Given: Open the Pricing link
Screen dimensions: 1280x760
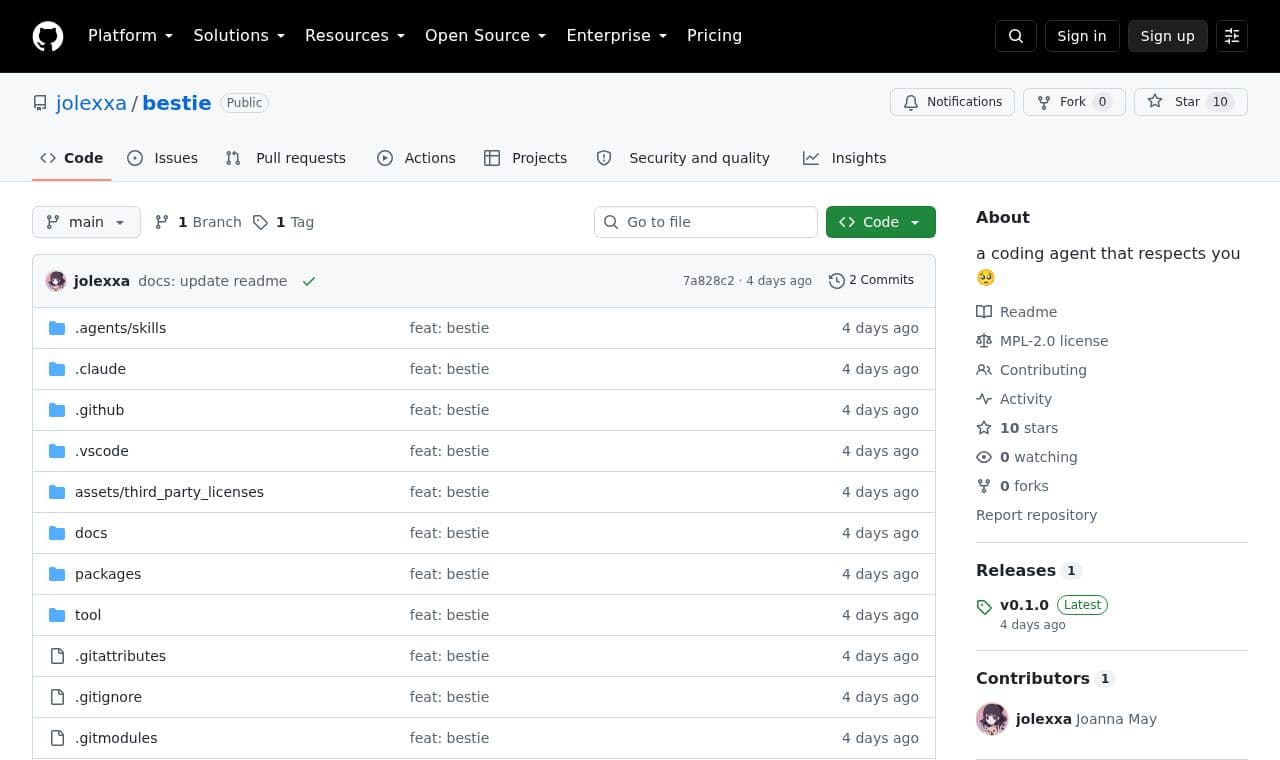Looking at the screenshot, I should point(714,35).
